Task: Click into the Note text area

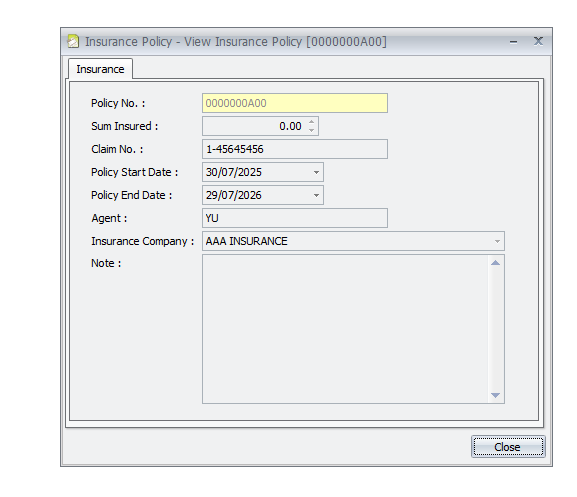Action: (345, 329)
